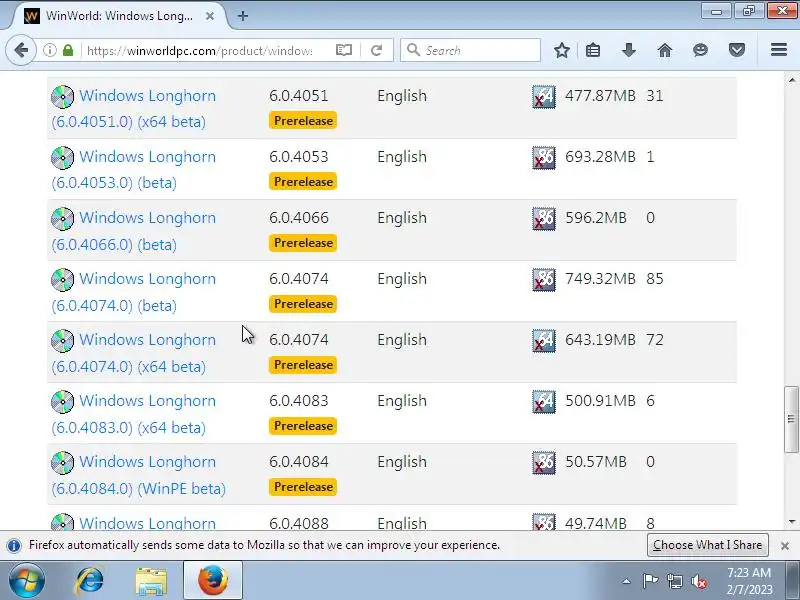
Task: Click the 6.0.4088 version text
Action: (x=298, y=523)
